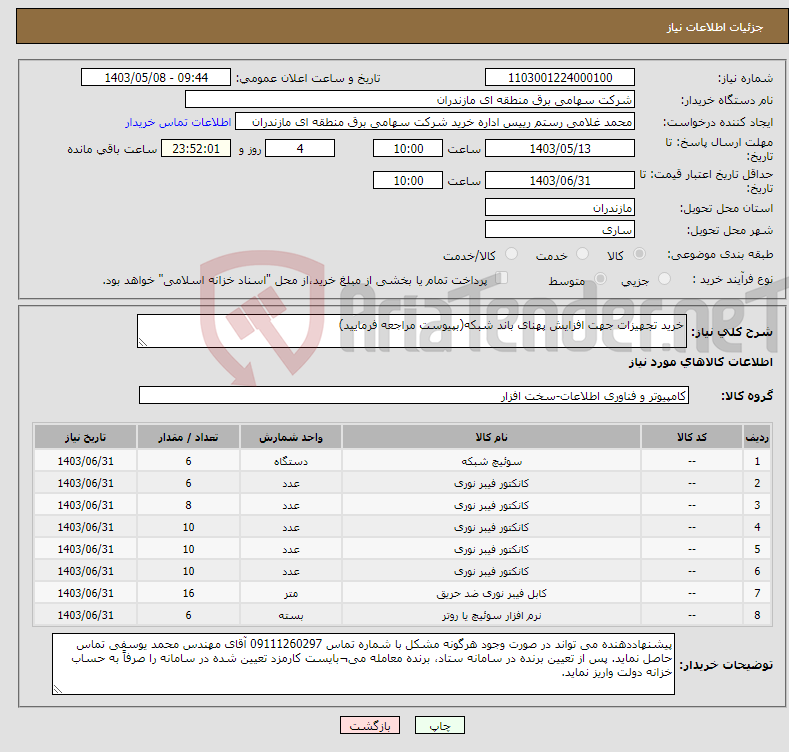Click the announcement date field 1403/05/08 - 09:44
This screenshot has height=752, width=789.
tap(155, 78)
